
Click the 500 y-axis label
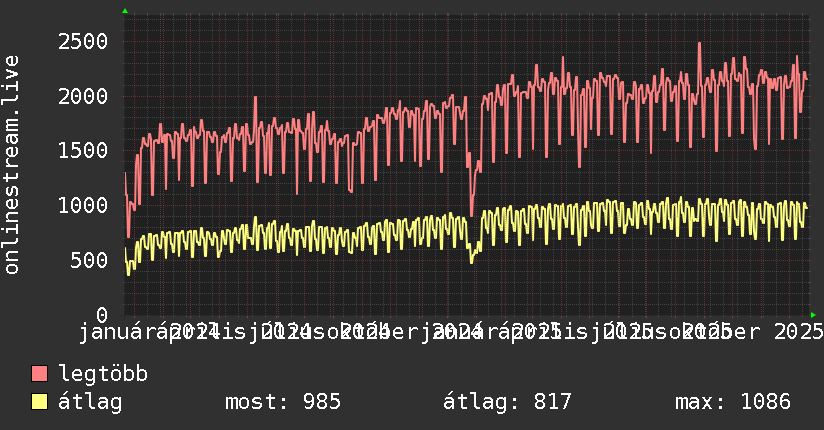click(89, 260)
